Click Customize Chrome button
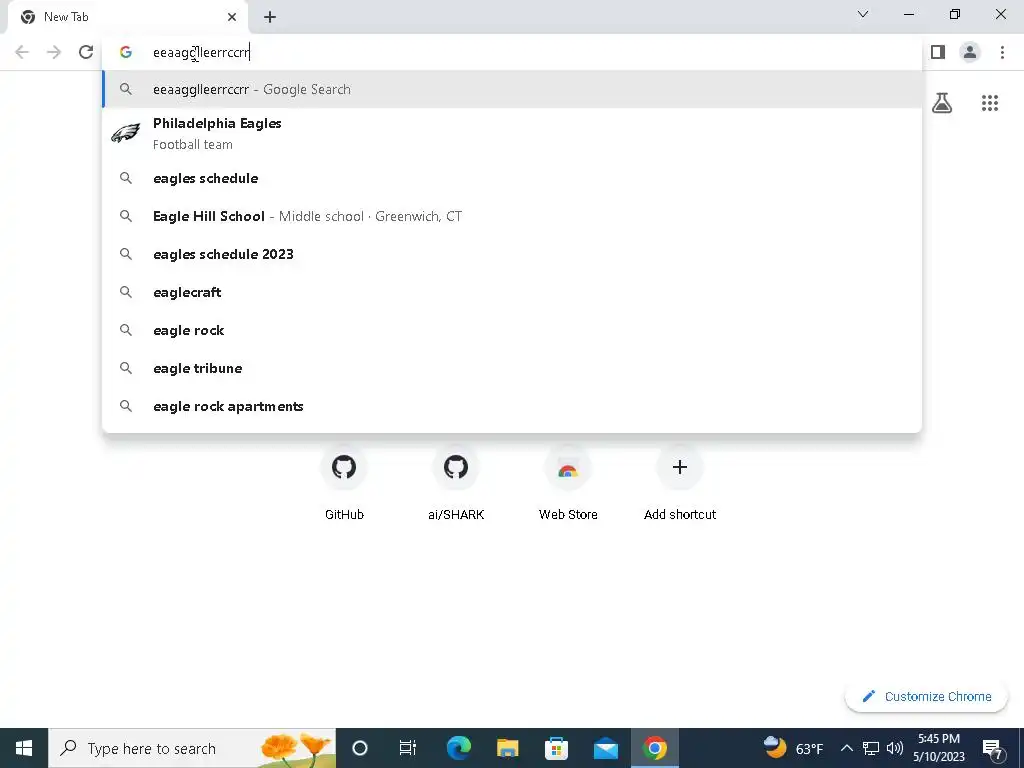 tap(927, 696)
